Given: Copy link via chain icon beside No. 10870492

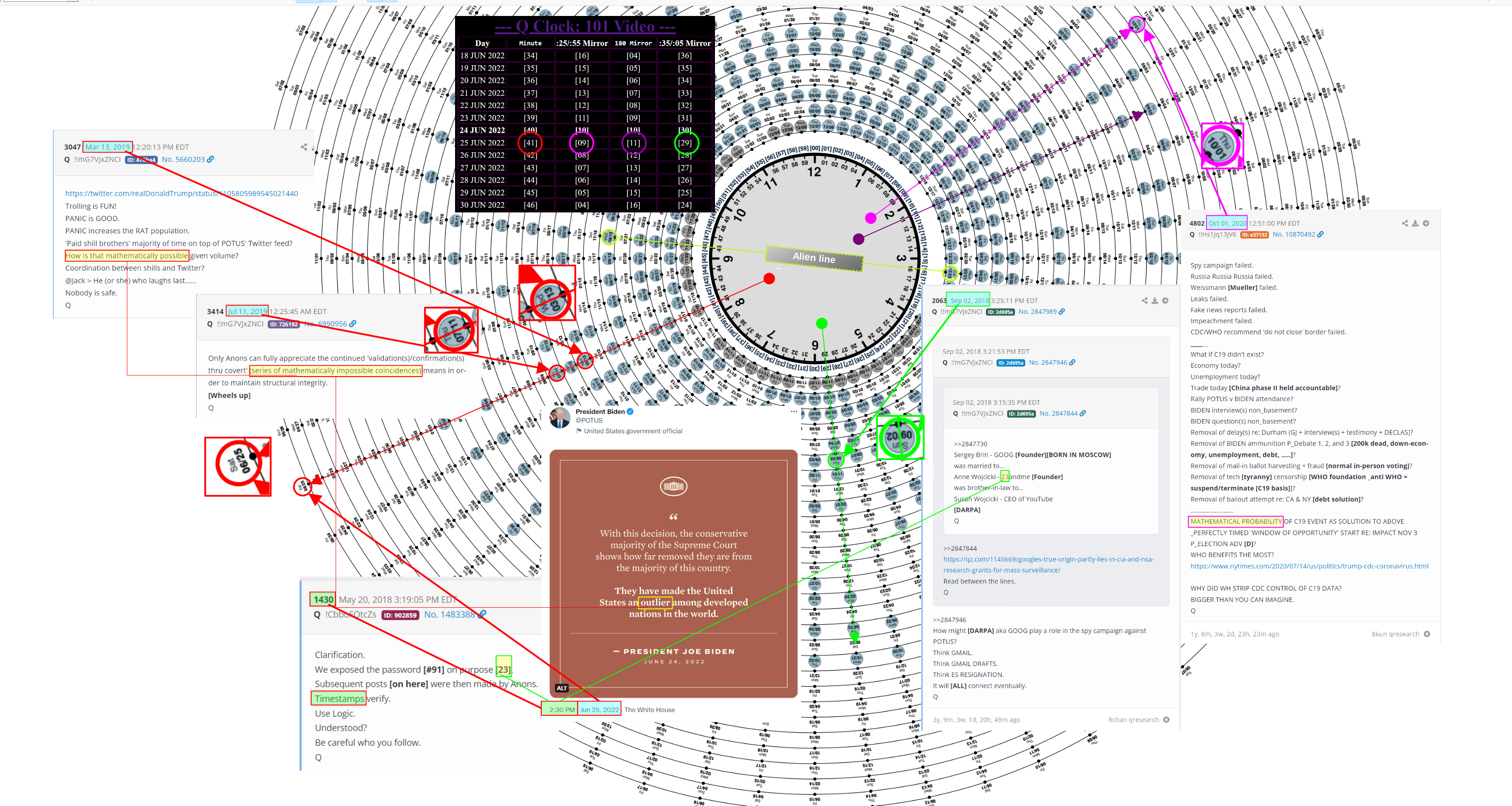Looking at the screenshot, I should click(x=1320, y=235).
